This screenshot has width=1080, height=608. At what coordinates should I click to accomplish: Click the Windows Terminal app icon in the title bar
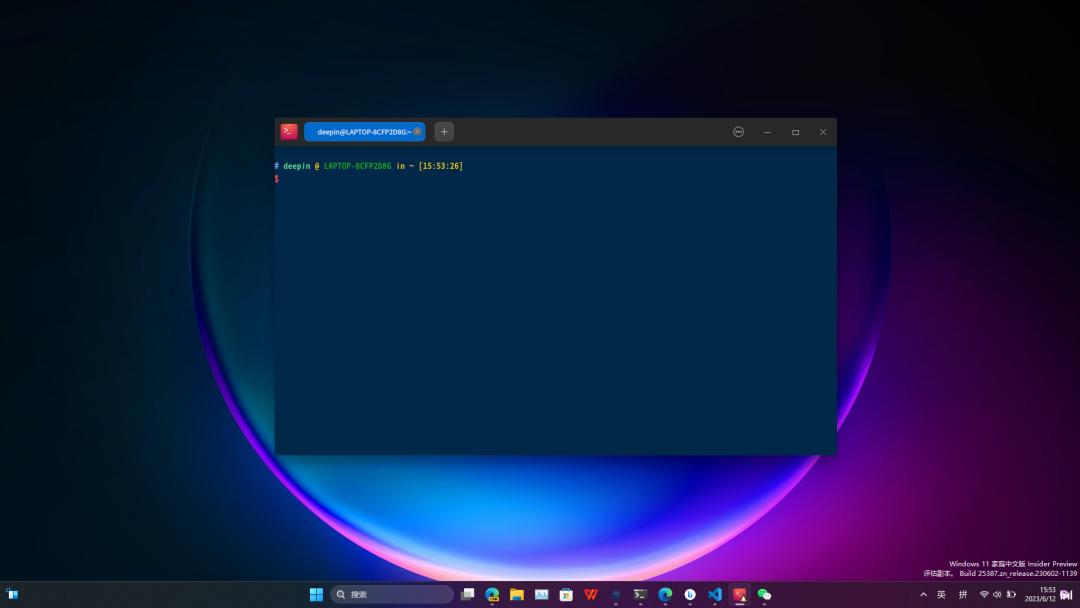tap(289, 131)
